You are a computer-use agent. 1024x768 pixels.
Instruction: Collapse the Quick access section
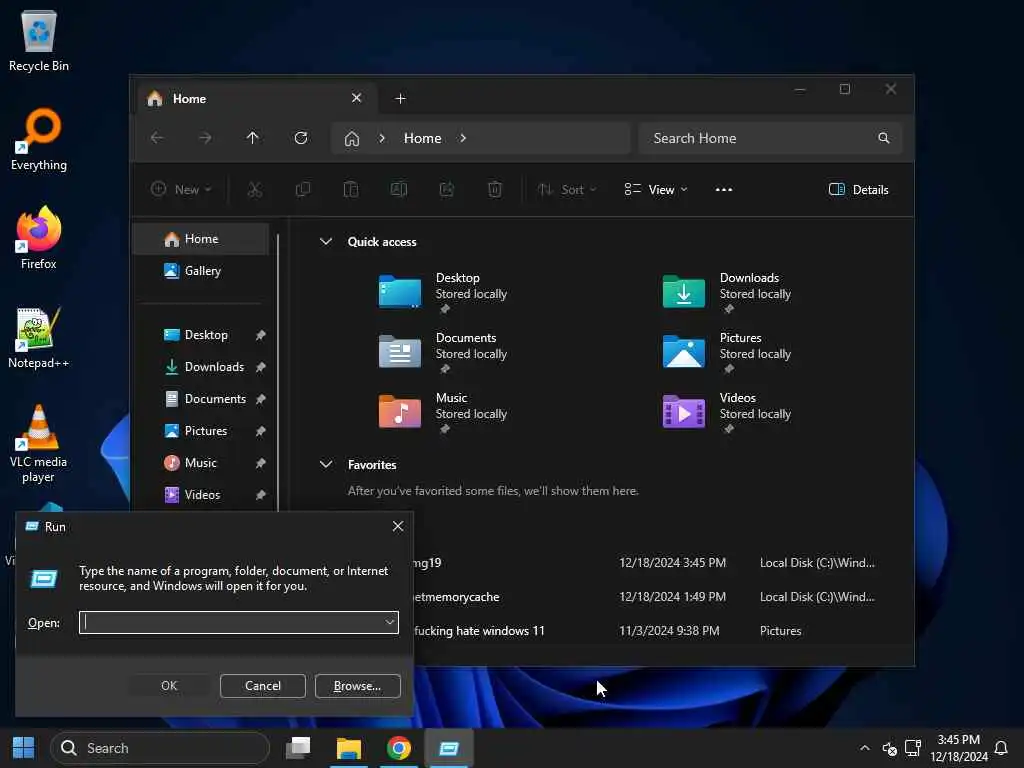click(326, 242)
